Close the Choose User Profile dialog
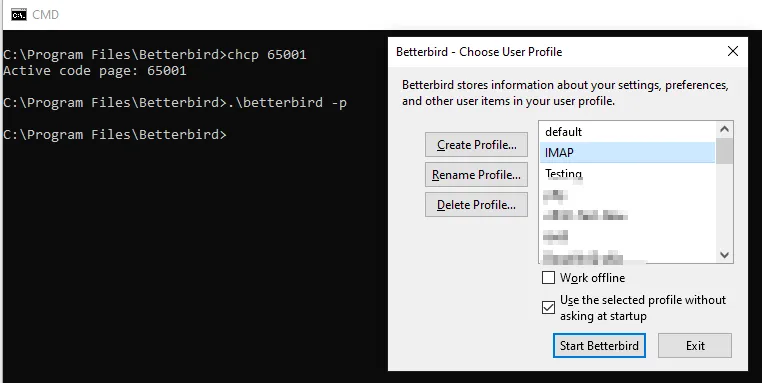The height and width of the screenshot is (383, 762). 733,51
